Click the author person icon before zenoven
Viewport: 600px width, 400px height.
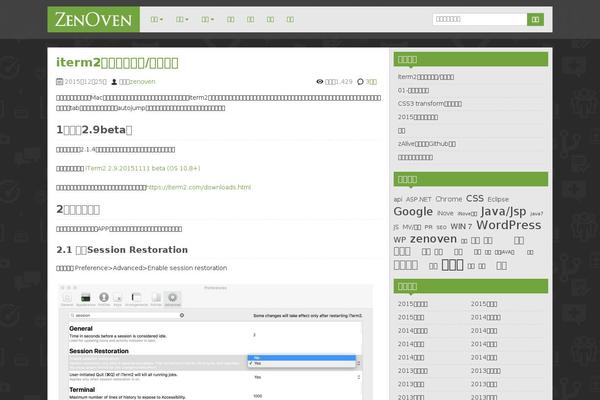point(114,82)
